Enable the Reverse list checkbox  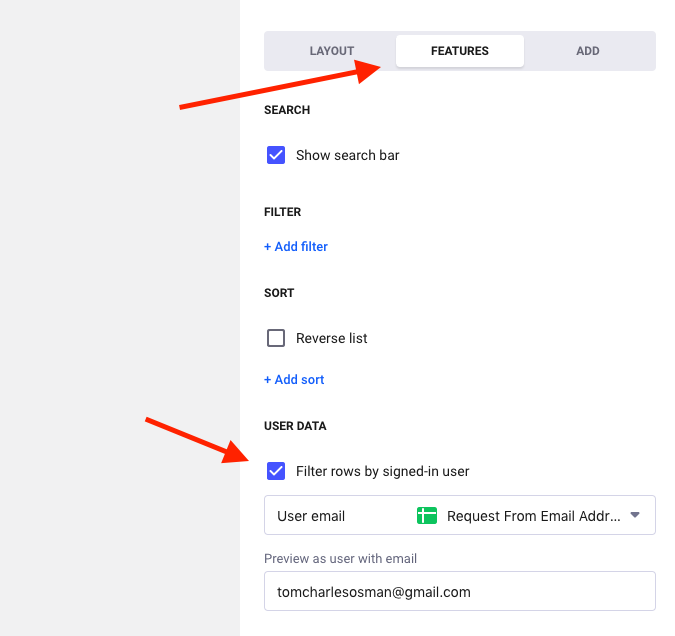(276, 338)
